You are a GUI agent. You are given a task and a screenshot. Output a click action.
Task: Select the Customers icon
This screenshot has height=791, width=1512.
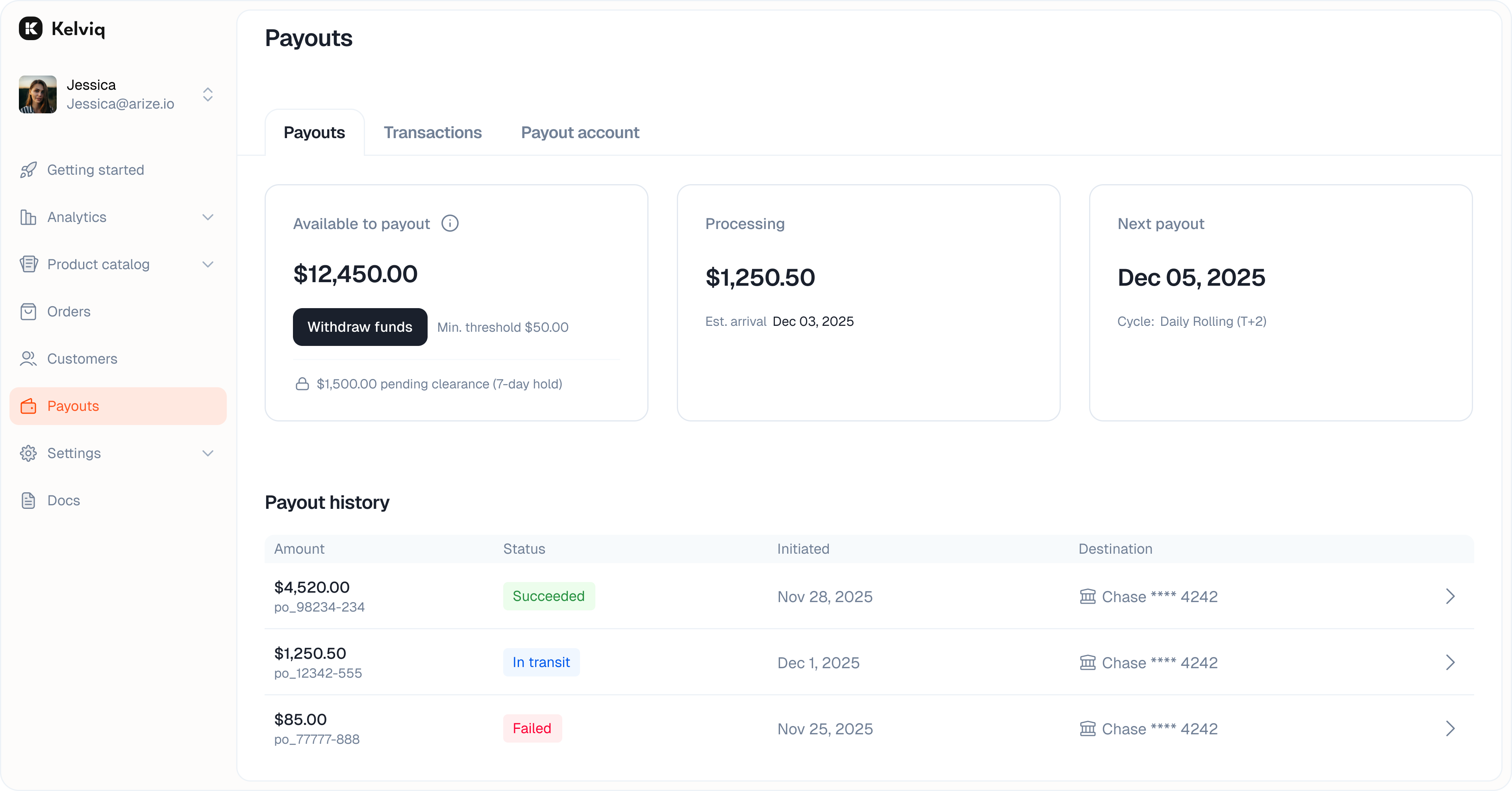pyautogui.click(x=29, y=359)
